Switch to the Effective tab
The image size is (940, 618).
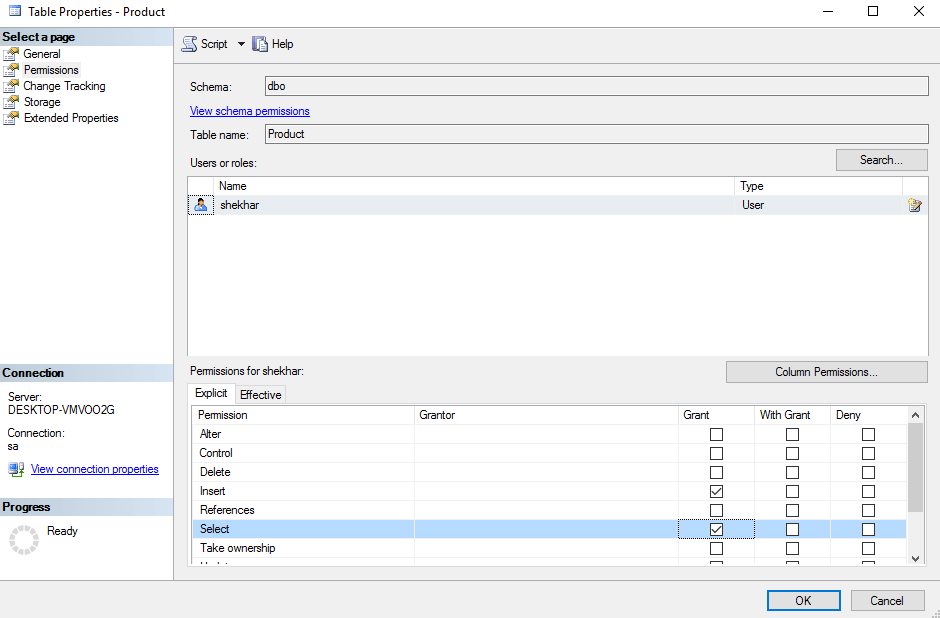(260, 394)
